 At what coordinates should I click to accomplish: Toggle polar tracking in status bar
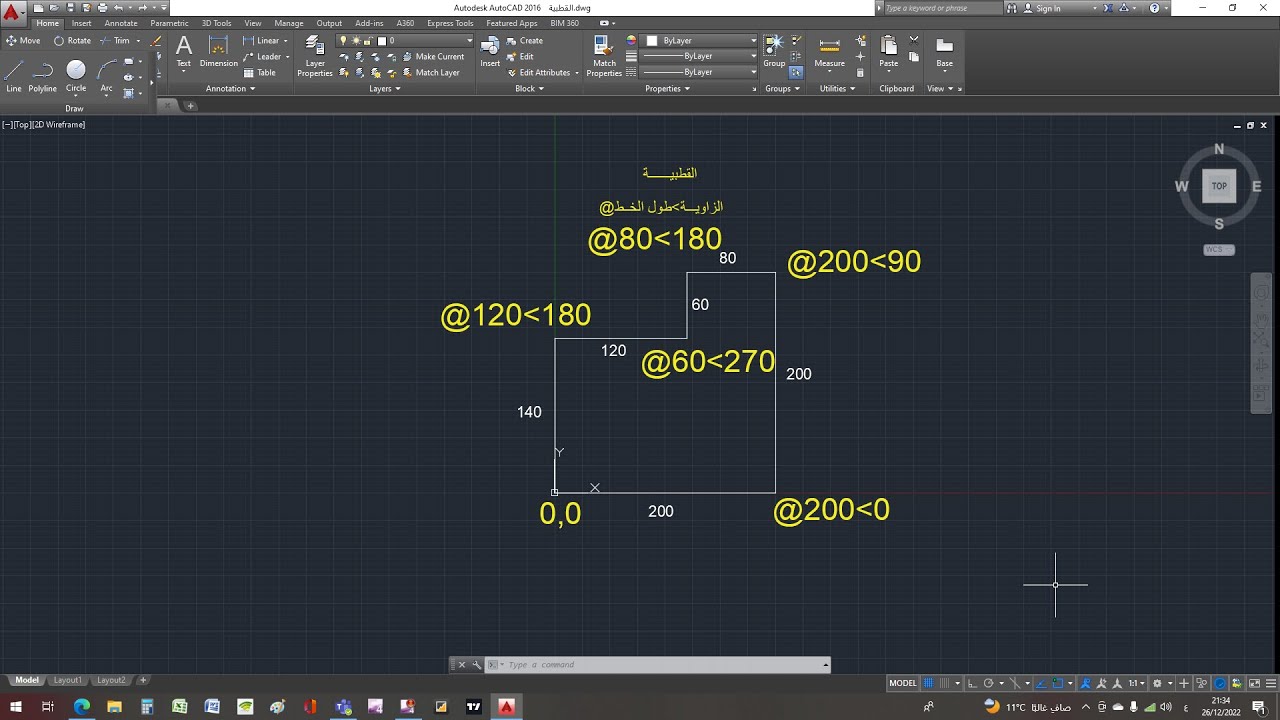point(988,683)
